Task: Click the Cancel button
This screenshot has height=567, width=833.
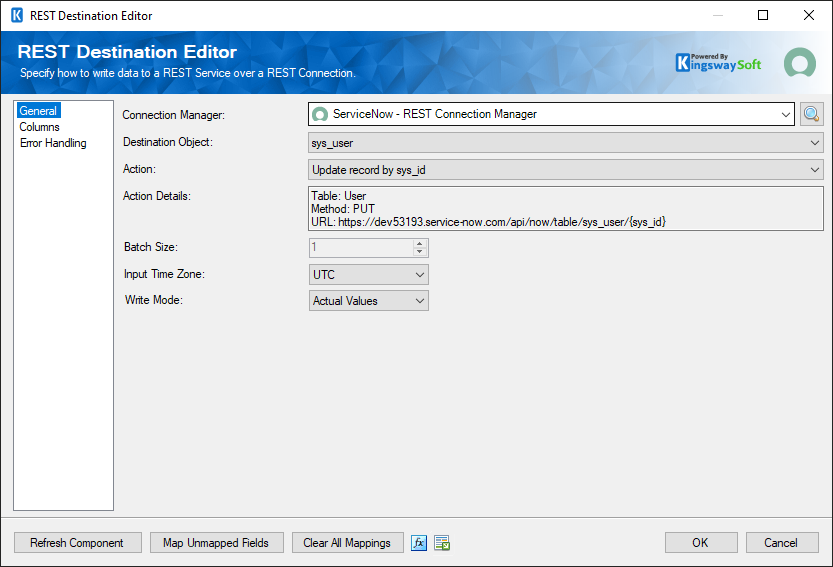Action: click(781, 543)
